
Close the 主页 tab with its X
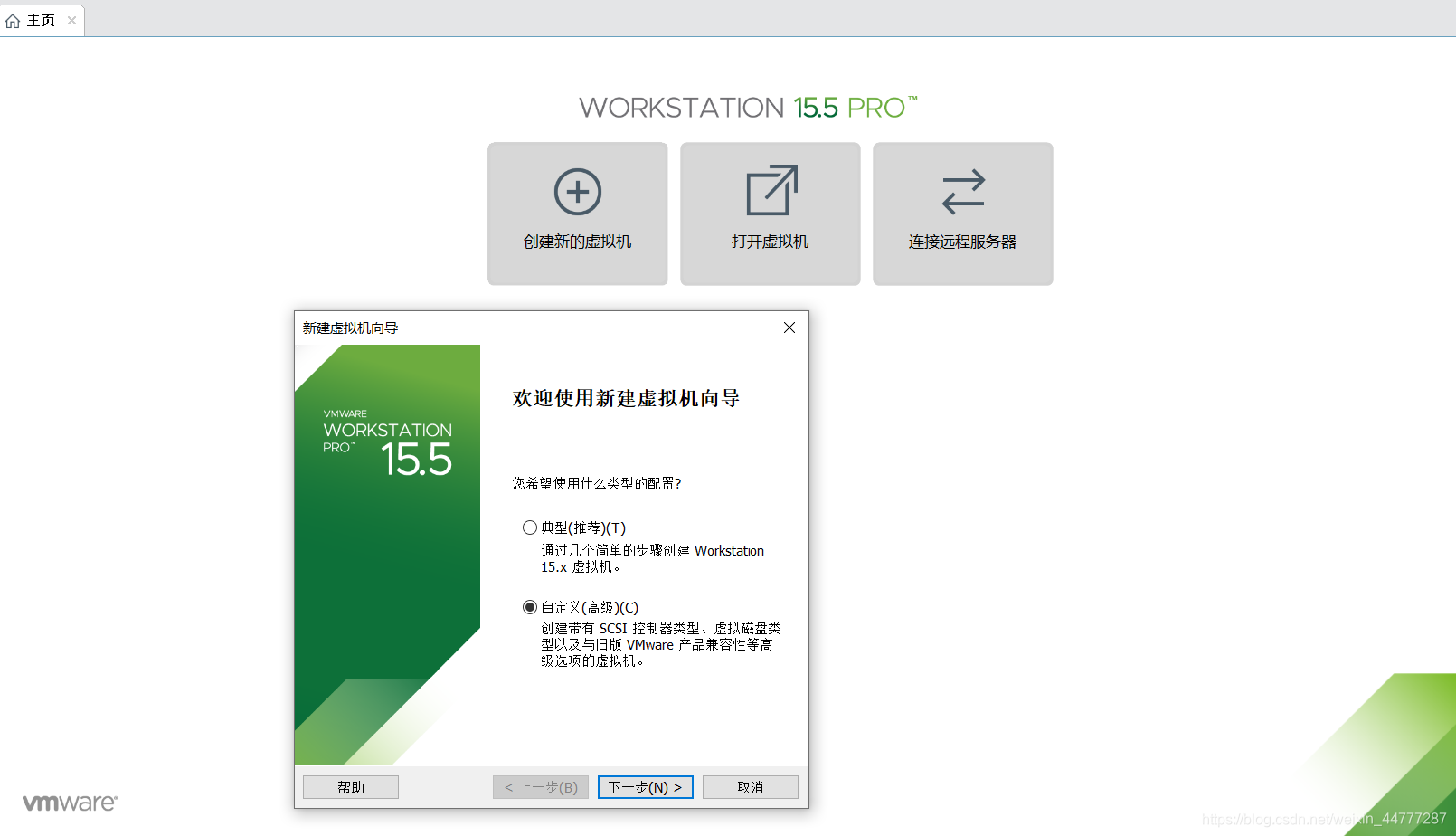click(71, 20)
